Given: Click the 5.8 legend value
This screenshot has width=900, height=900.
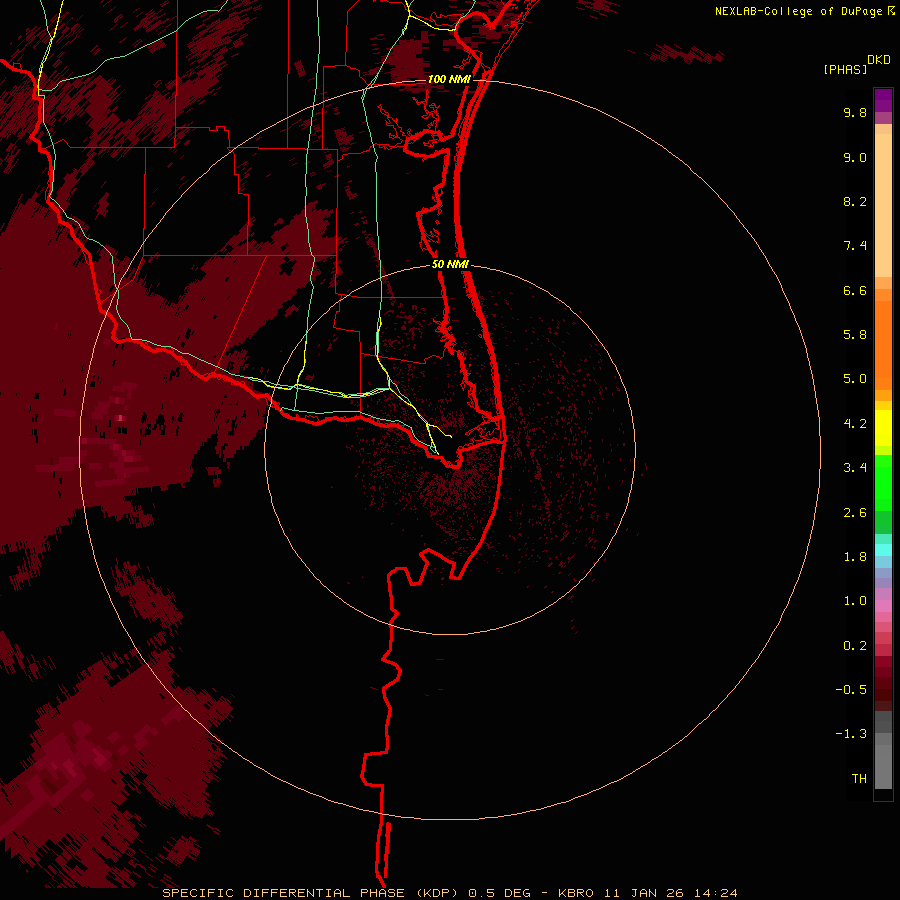Looking at the screenshot, I should pos(855,335).
